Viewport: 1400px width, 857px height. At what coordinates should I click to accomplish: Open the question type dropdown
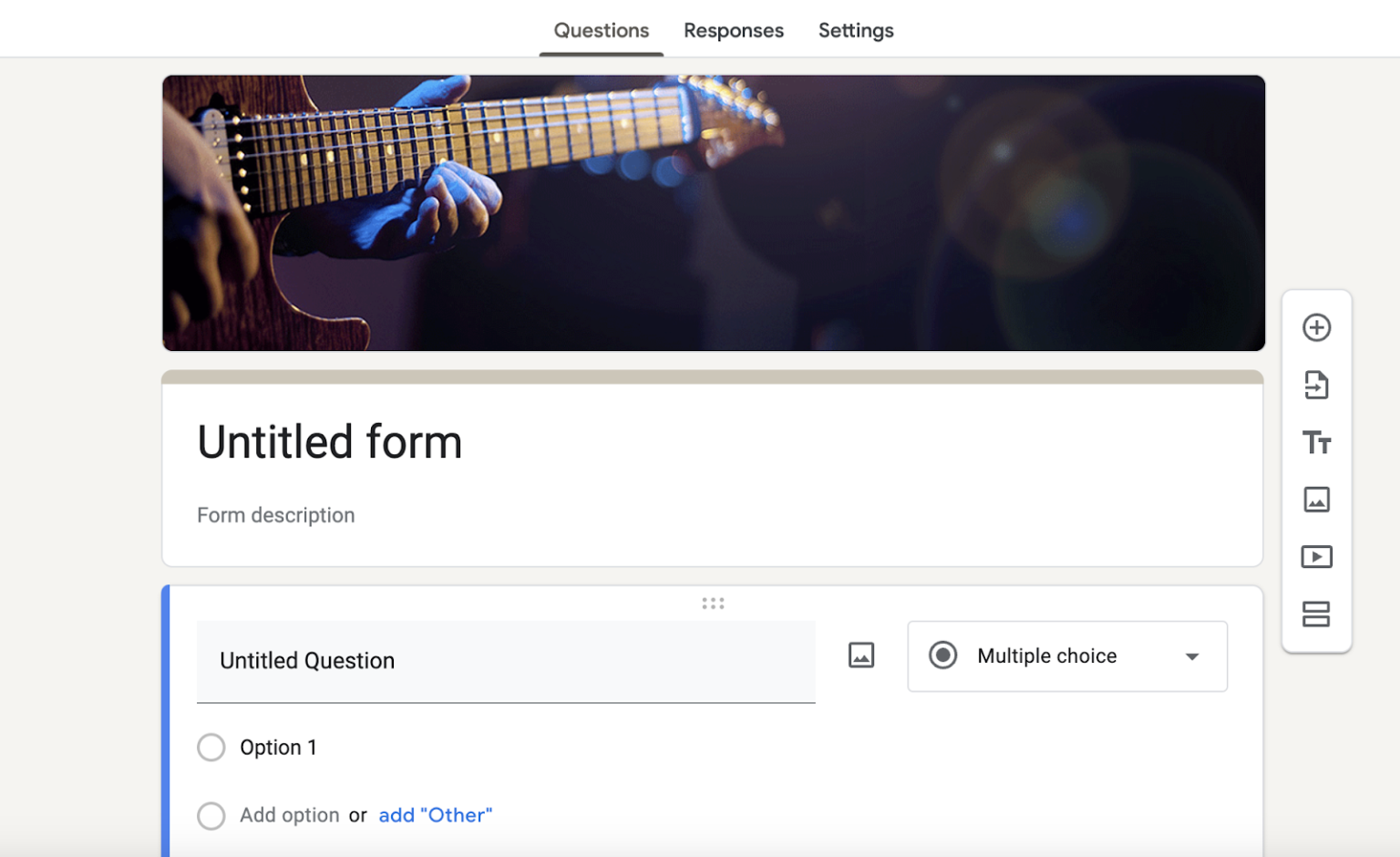(x=1067, y=656)
